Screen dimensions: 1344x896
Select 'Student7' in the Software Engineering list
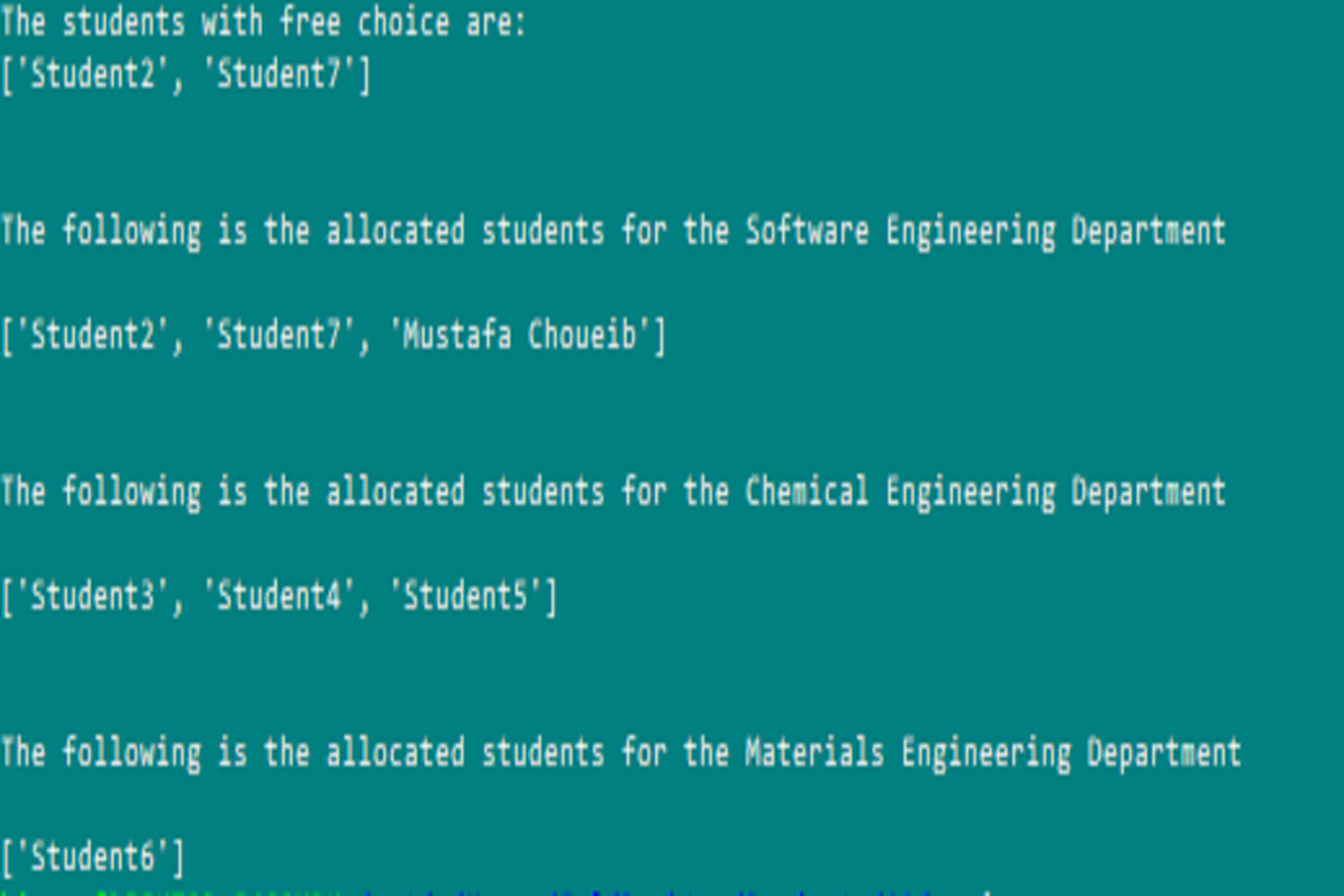click(280, 335)
